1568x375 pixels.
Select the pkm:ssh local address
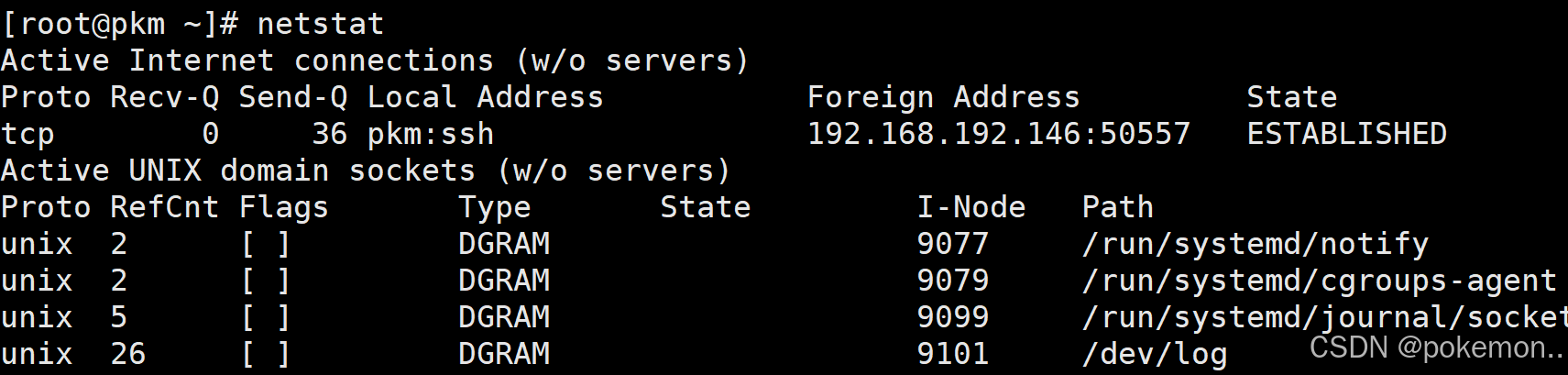[431, 135]
